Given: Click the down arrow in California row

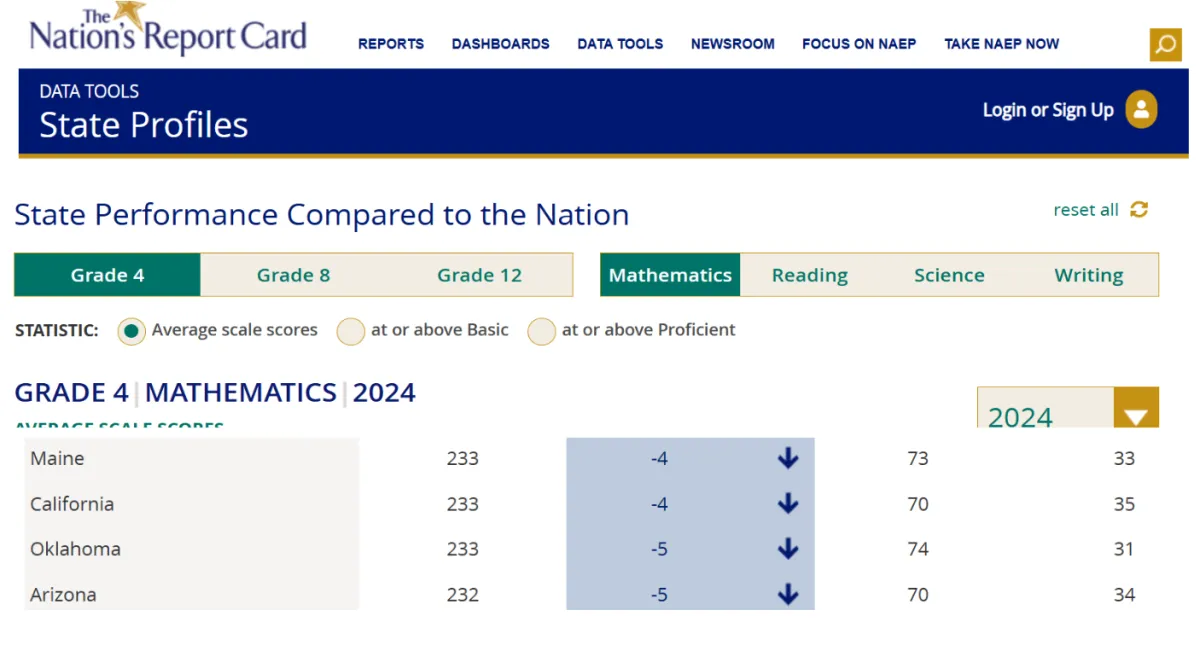Looking at the screenshot, I should click(788, 504).
